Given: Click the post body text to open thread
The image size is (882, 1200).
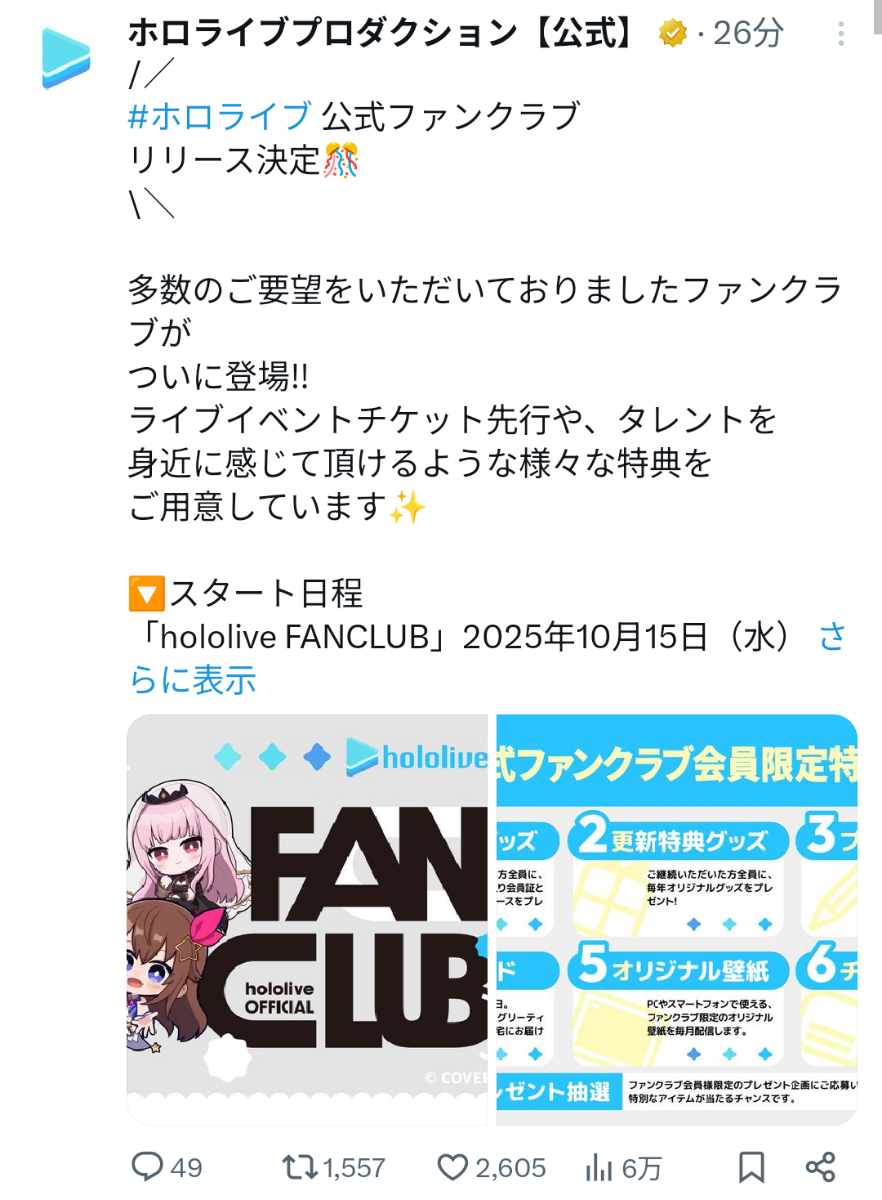Looking at the screenshot, I should point(485,399).
